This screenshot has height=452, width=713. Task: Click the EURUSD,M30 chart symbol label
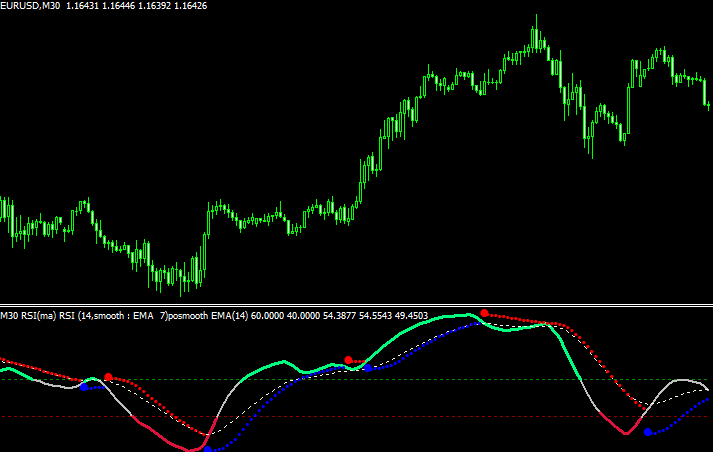[30, 6]
